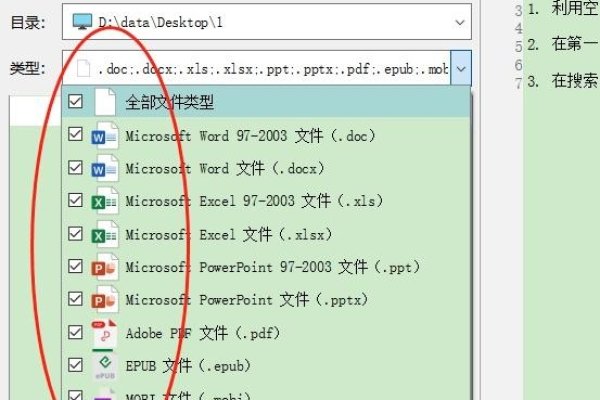The width and height of the screenshot is (600, 400).
Task: Toggle the Adobe PDF (.pdf) checkbox
Action: click(x=73, y=333)
